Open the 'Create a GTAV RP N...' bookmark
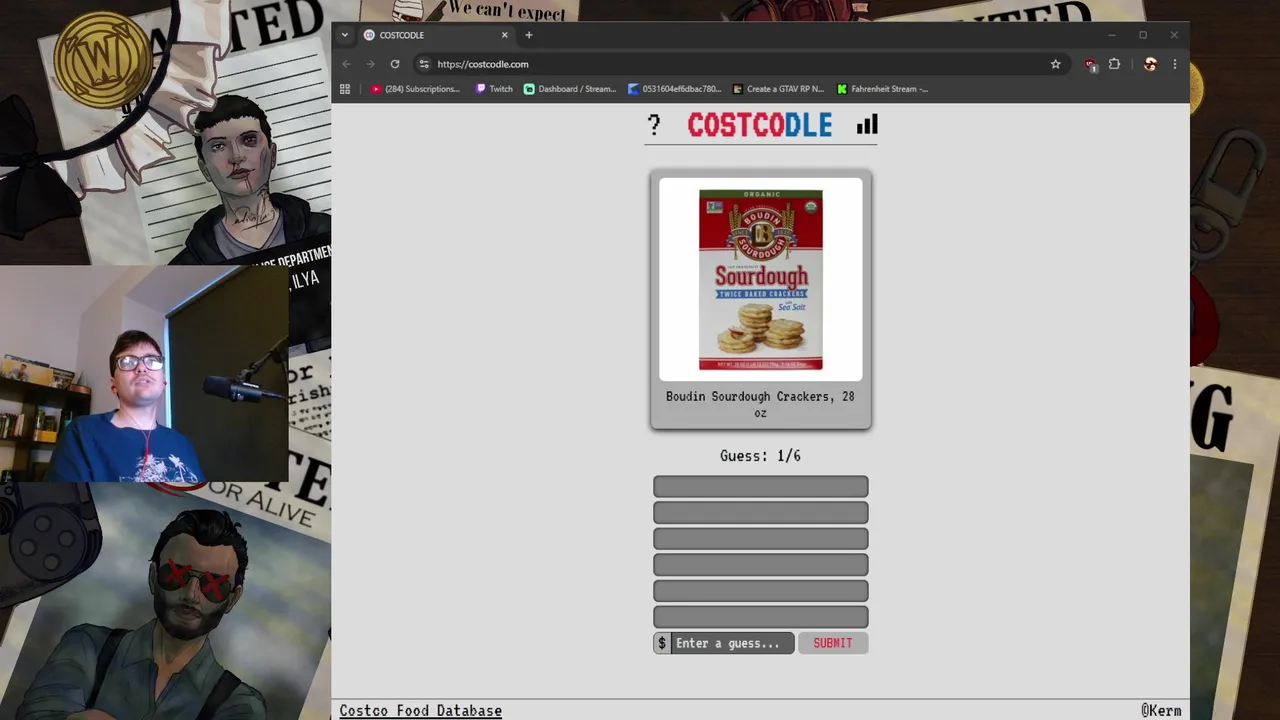Image resolution: width=1280 pixels, height=720 pixels. tap(779, 89)
